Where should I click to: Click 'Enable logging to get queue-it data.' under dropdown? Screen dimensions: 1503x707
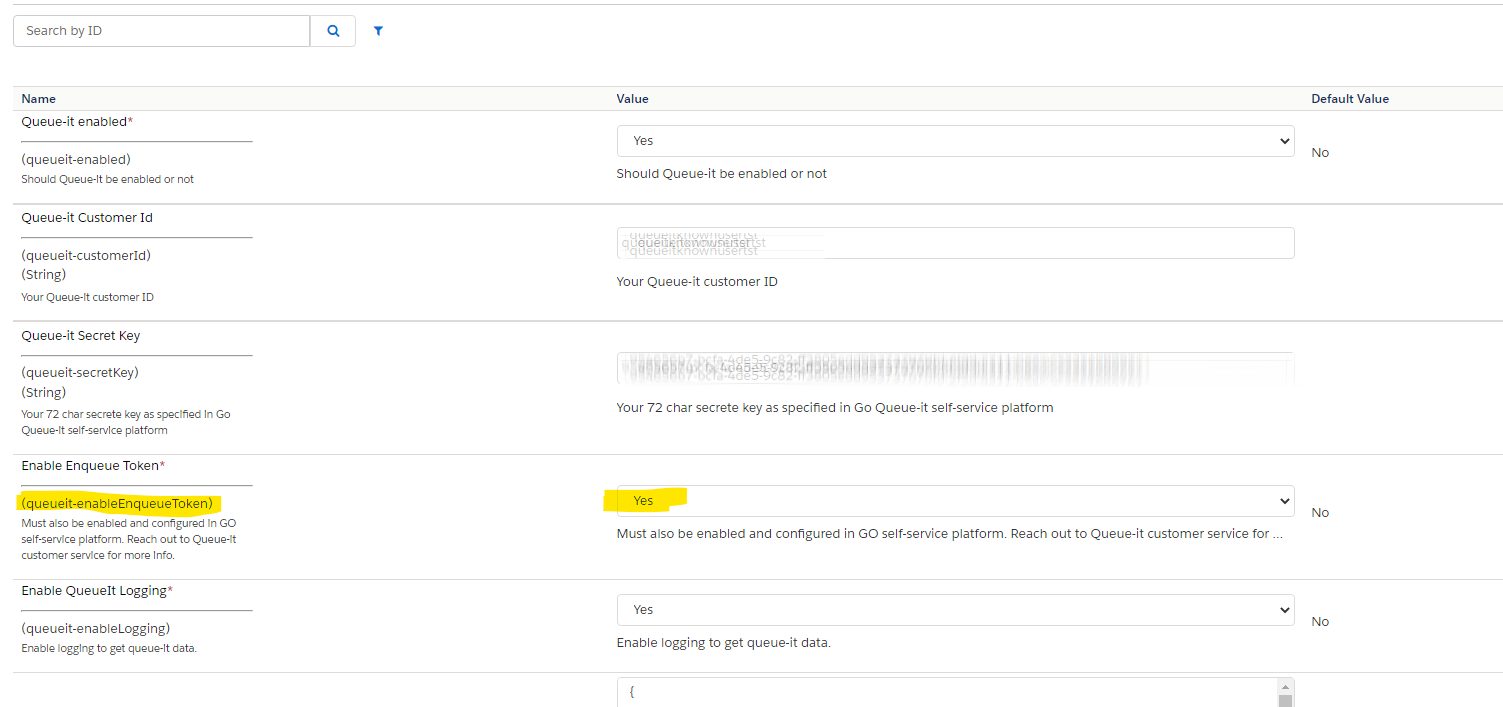pyautogui.click(x=724, y=643)
